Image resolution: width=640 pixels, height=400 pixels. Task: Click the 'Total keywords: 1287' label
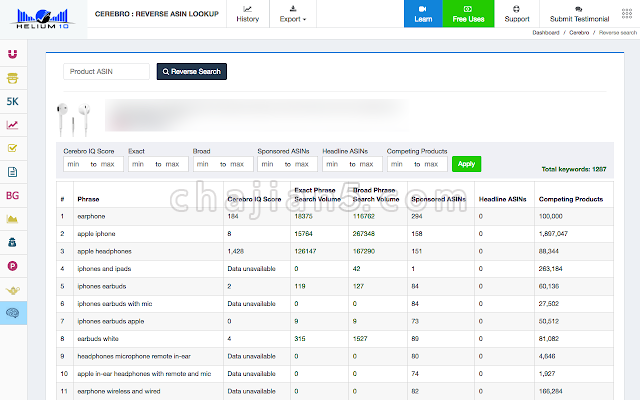[573, 169]
